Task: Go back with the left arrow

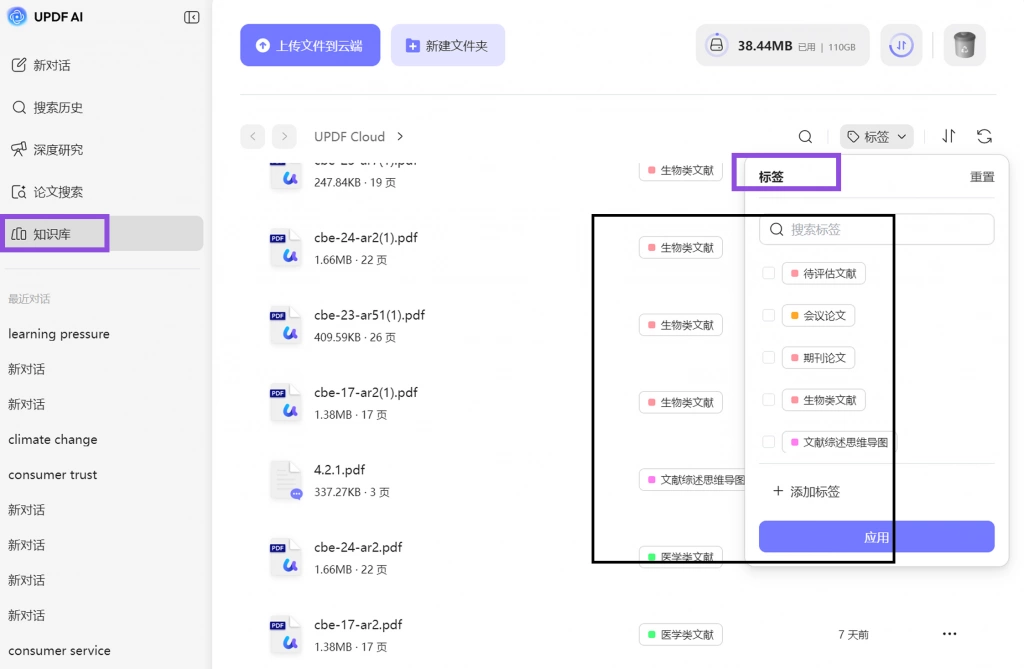Action: coord(253,137)
